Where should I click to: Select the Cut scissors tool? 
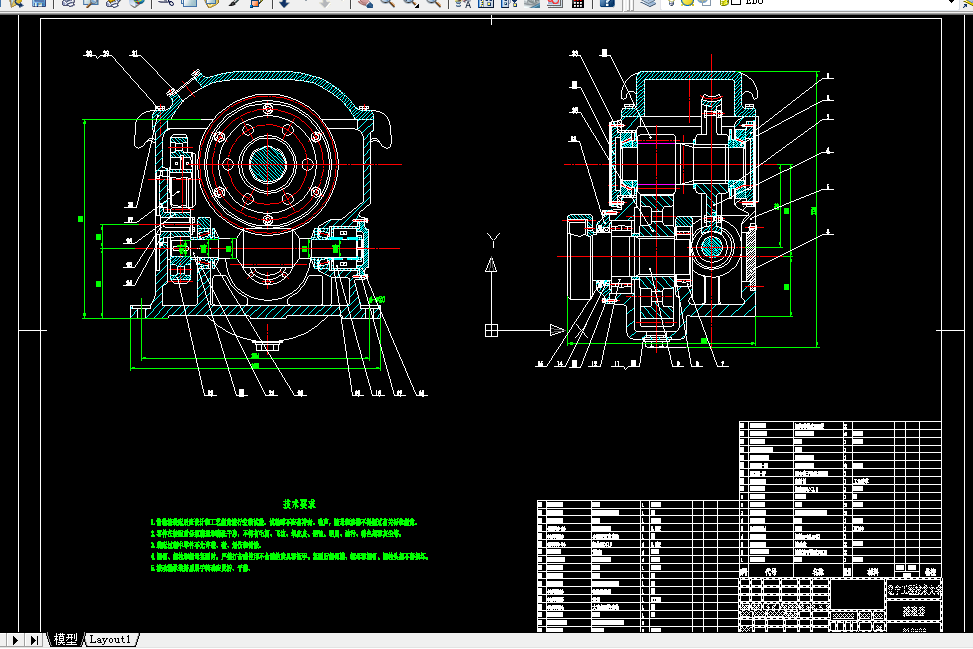click(x=166, y=2)
